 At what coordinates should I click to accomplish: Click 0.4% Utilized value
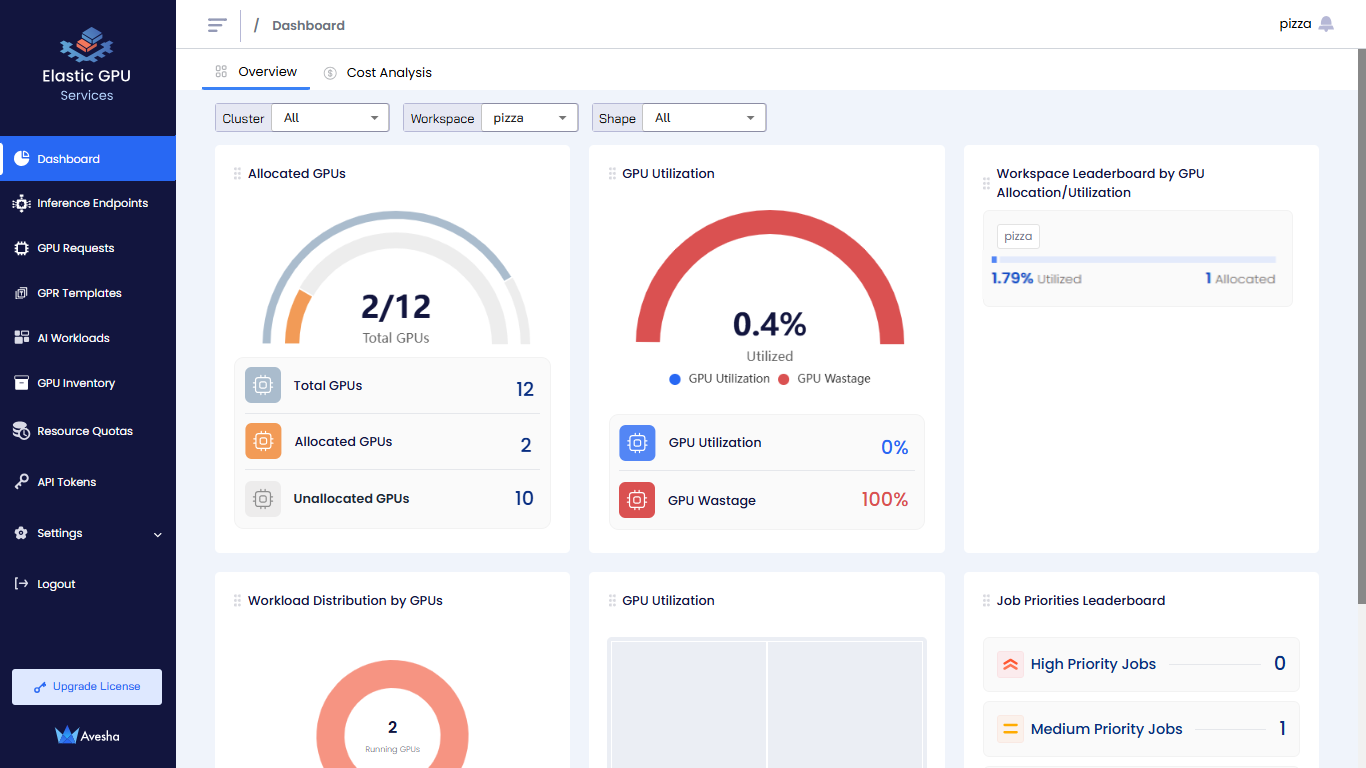click(x=770, y=324)
